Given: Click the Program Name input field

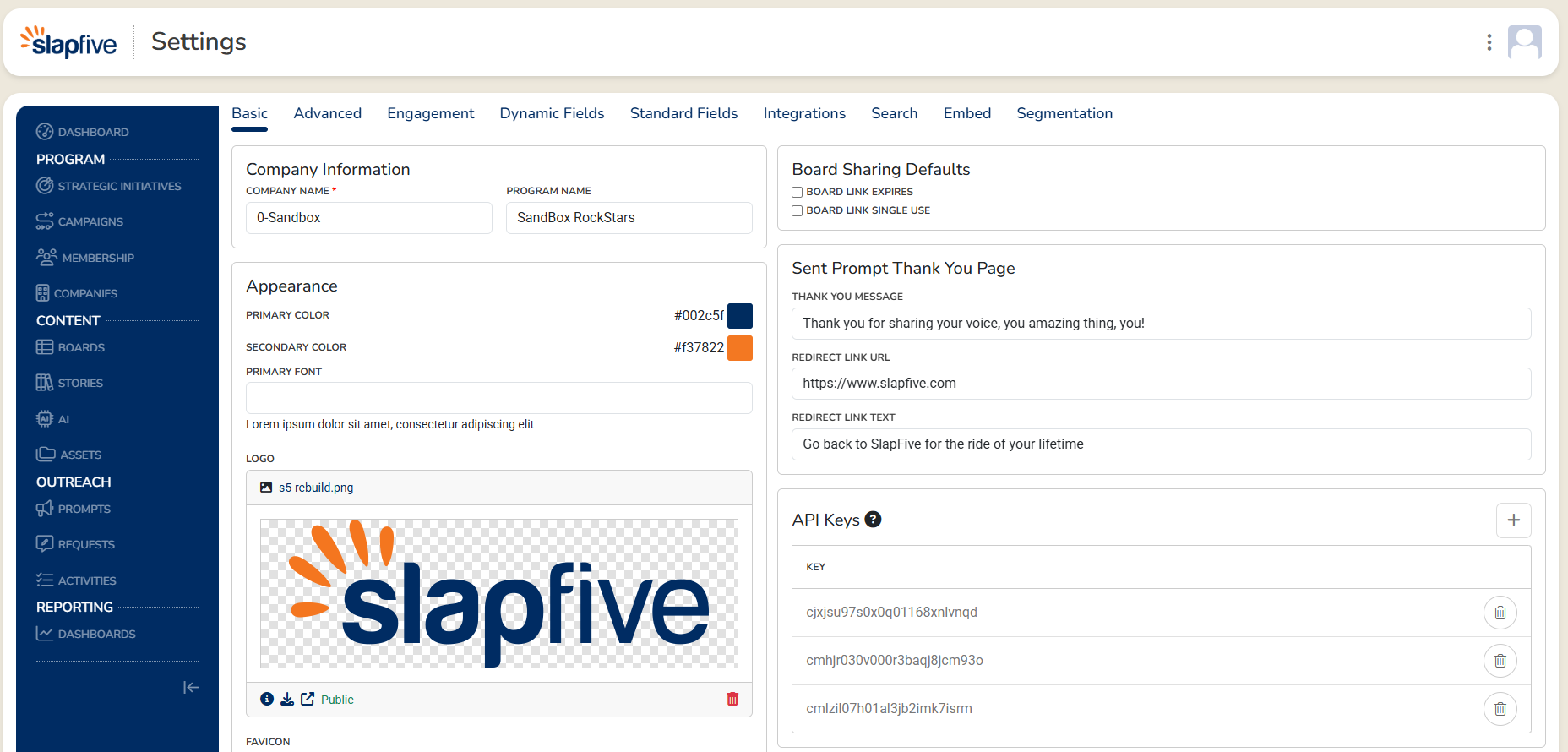Looking at the screenshot, I should [x=629, y=218].
